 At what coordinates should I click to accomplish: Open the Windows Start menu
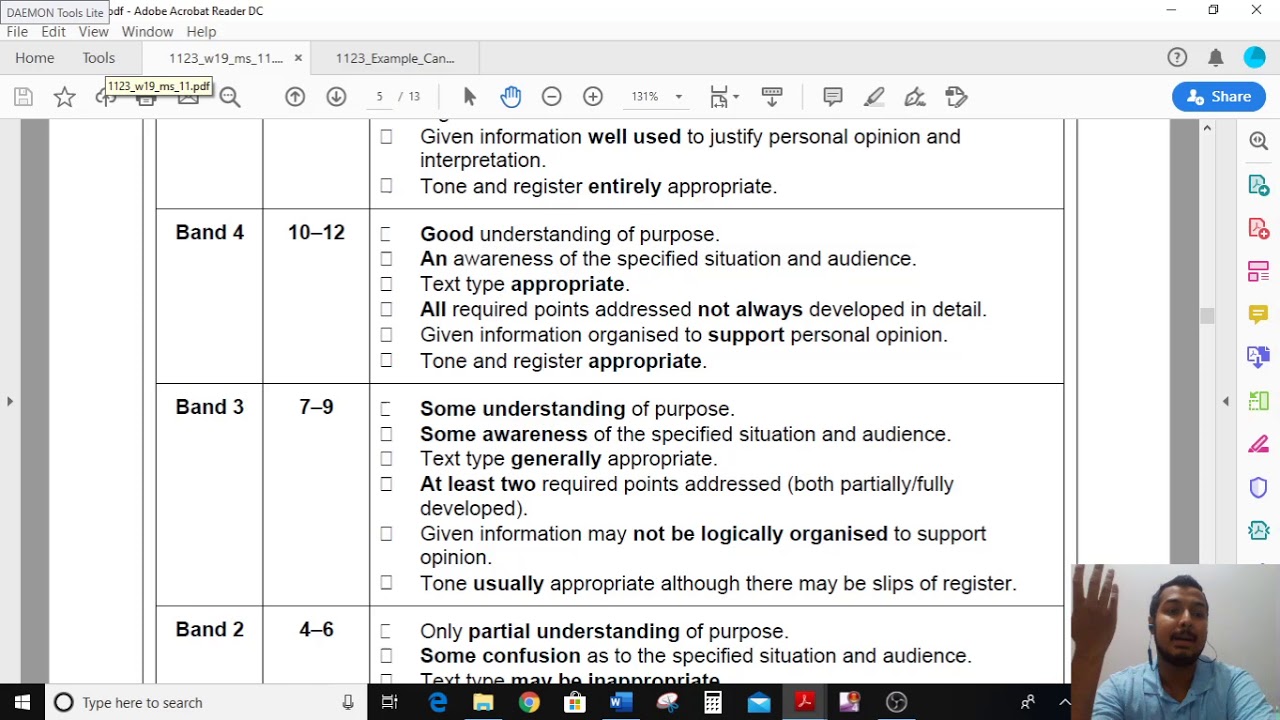22,702
